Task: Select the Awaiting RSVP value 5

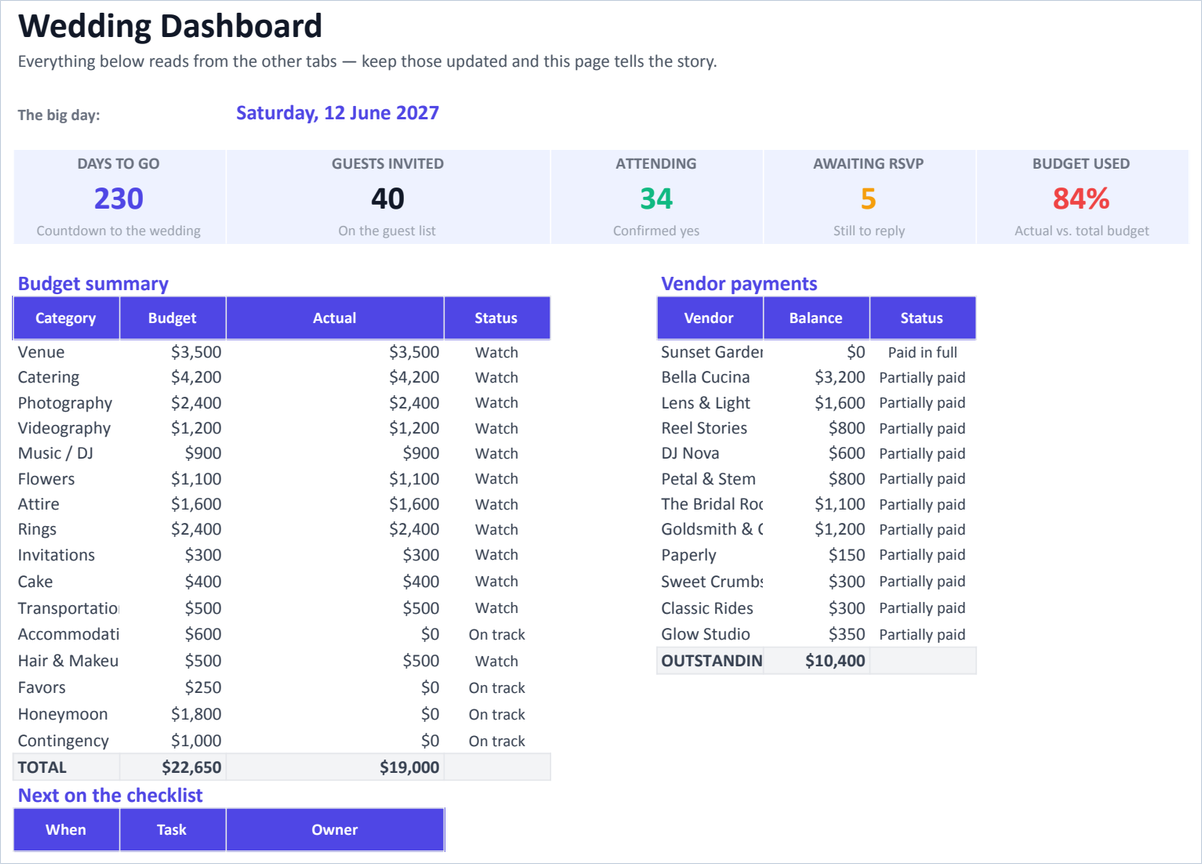Action: pos(869,198)
